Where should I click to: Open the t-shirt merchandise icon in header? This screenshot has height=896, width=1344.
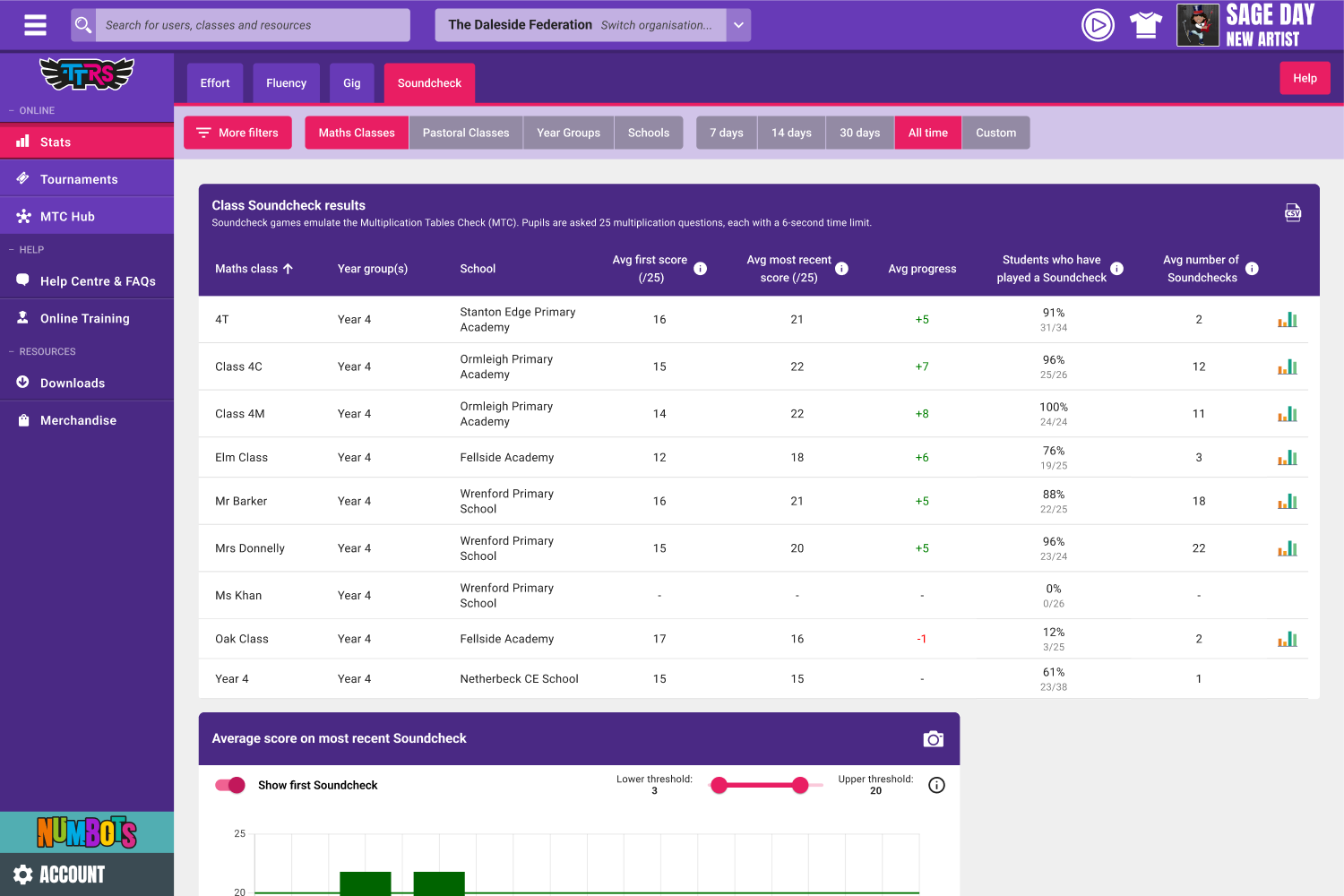[1145, 25]
